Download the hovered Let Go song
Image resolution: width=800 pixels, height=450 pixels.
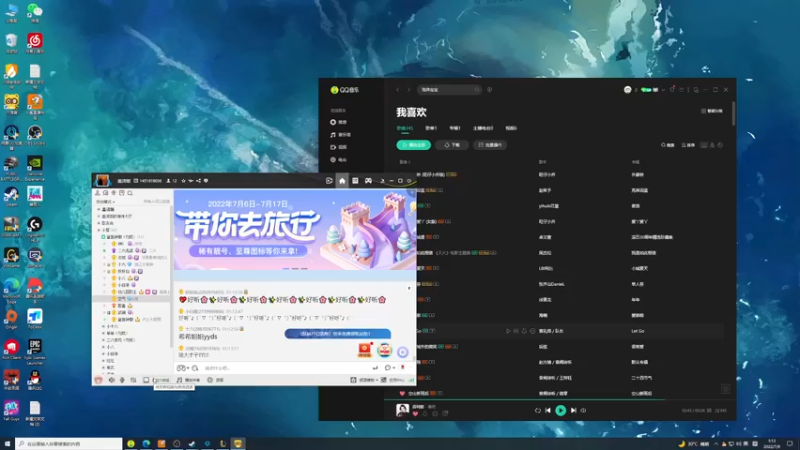[x=524, y=331]
